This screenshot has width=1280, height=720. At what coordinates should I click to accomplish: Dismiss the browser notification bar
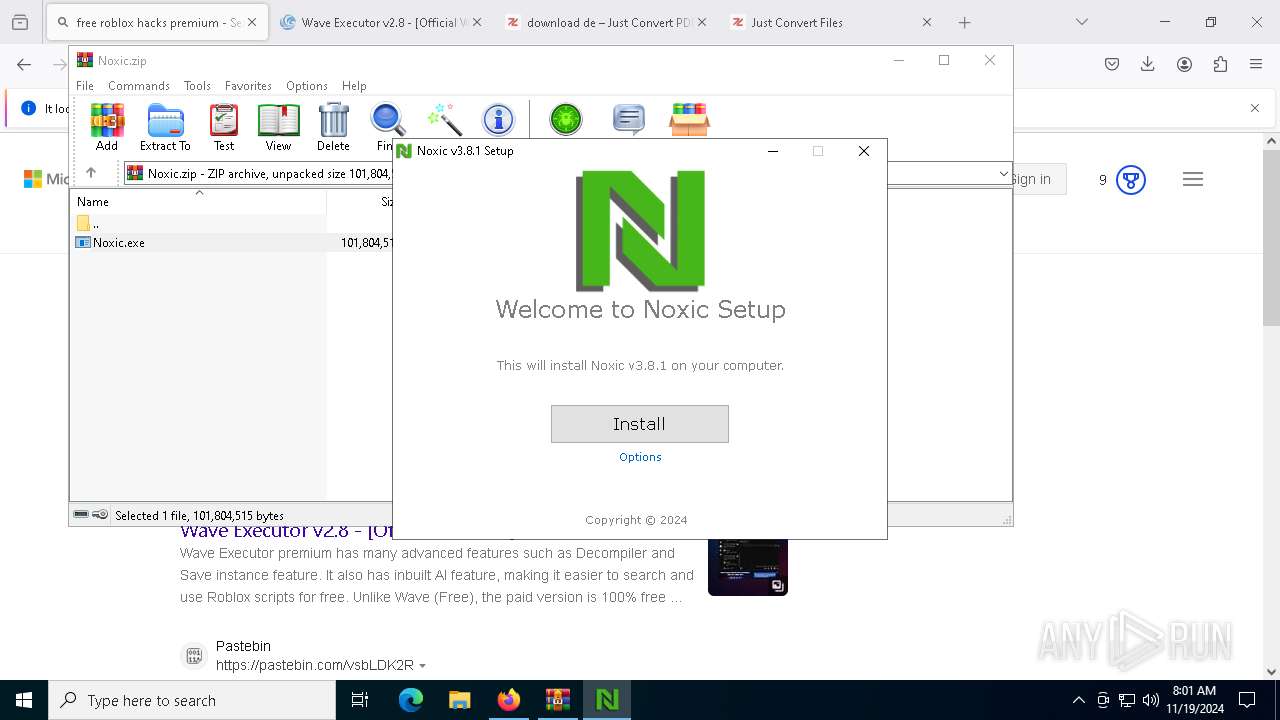1255,108
